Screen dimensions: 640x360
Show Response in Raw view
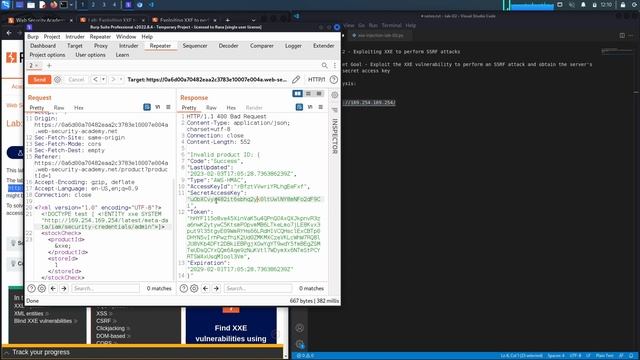pyautogui.click(x=211, y=108)
